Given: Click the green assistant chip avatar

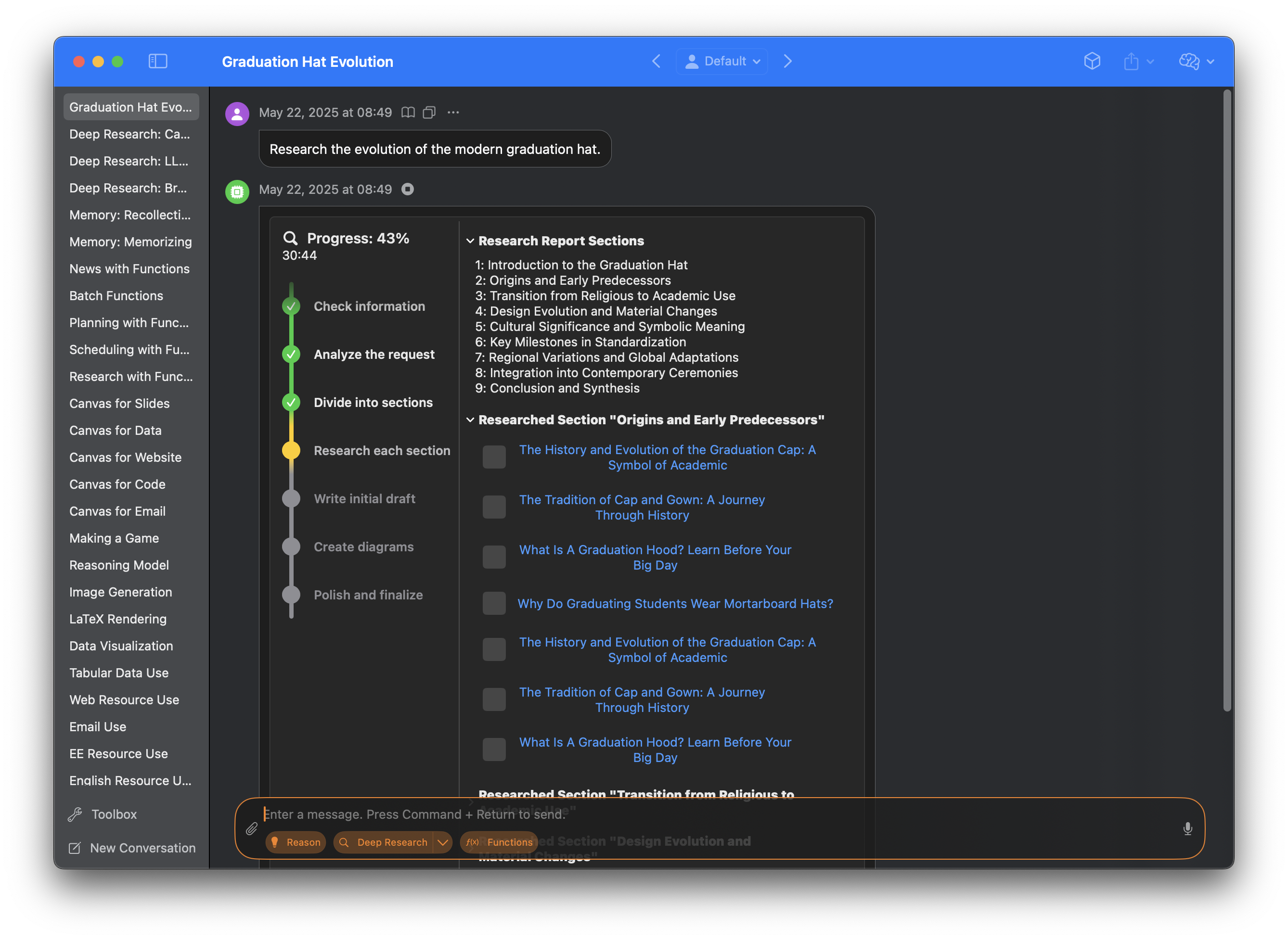Looking at the screenshot, I should point(237,192).
